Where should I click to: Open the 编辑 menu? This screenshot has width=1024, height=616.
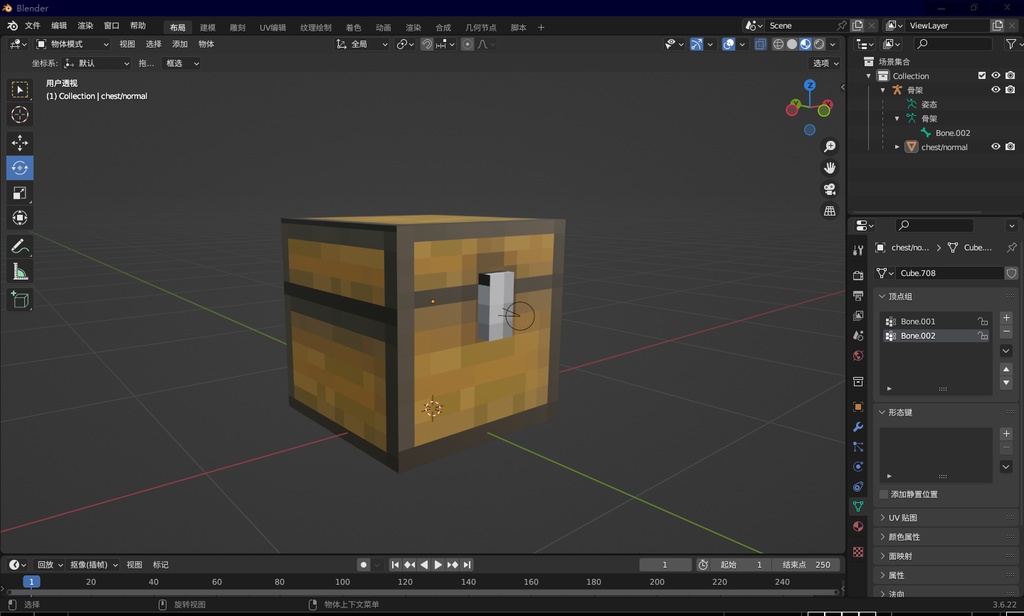pos(59,25)
